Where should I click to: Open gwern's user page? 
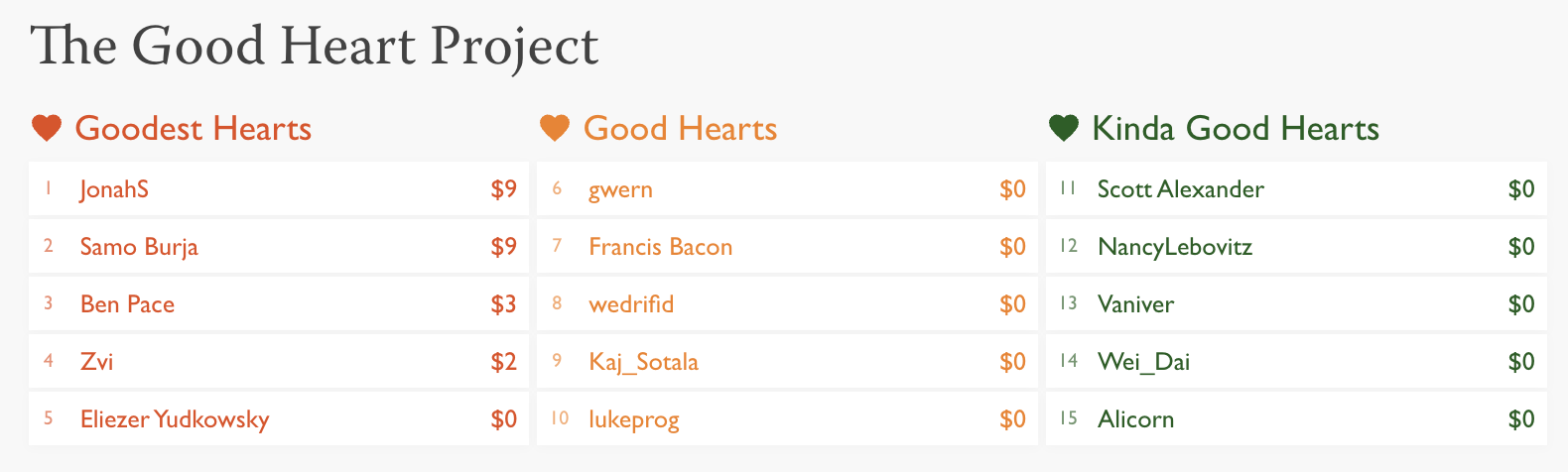point(620,189)
